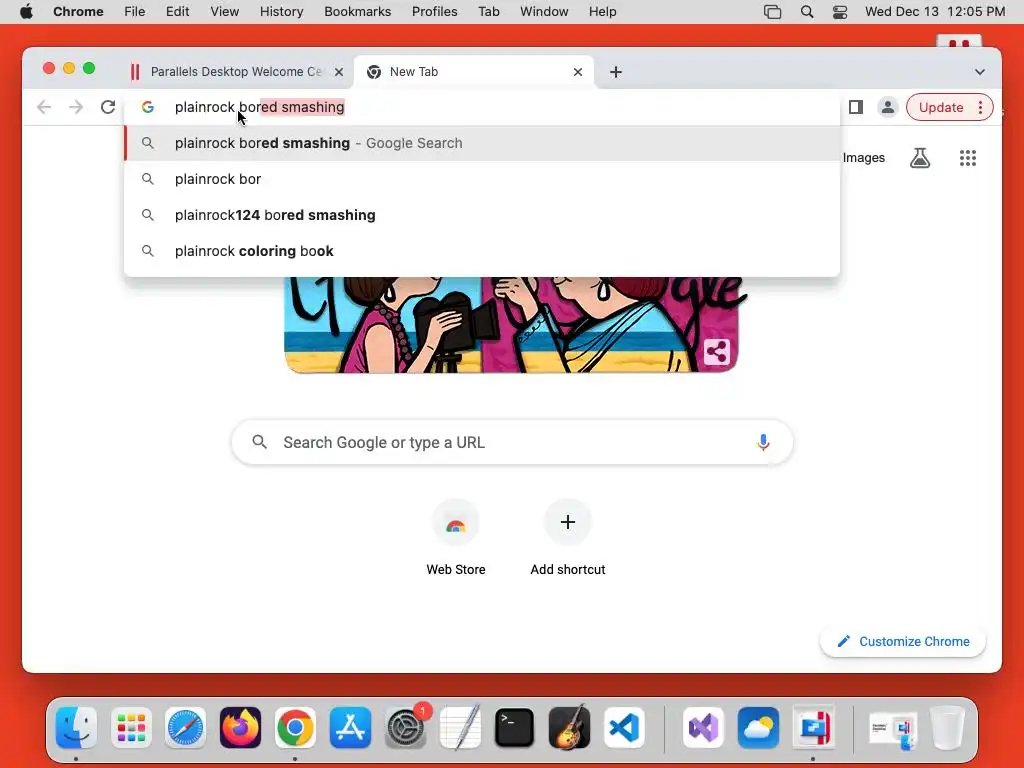Viewport: 1024px width, 768px height.
Task: Open Customize Chrome button
Action: coord(903,641)
